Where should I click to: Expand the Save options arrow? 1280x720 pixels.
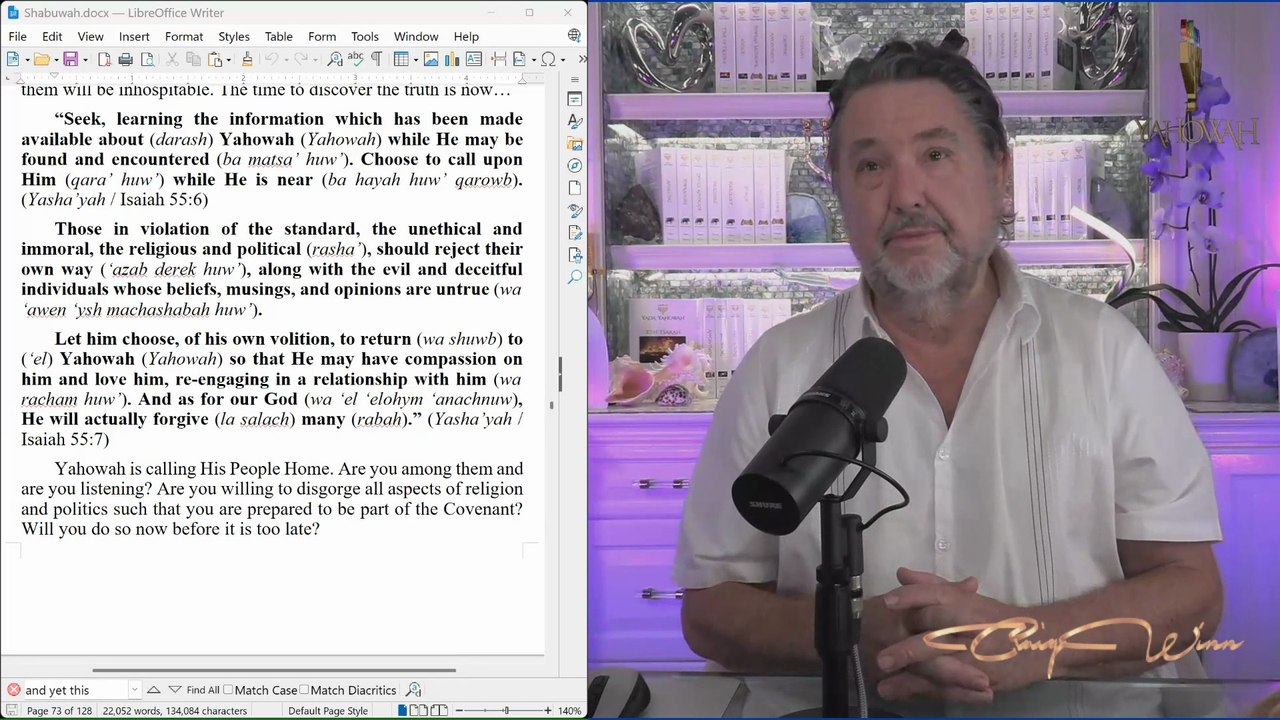(x=84, y=60)
